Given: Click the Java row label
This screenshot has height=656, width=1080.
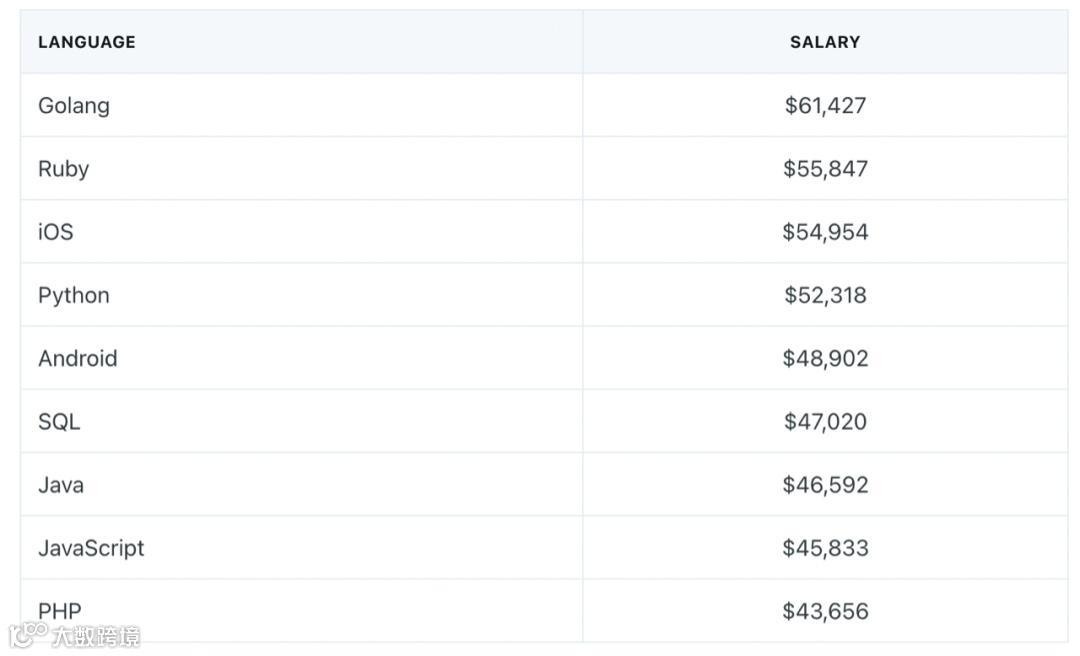Looking at the screenshot, I should [x=61, y=485].
